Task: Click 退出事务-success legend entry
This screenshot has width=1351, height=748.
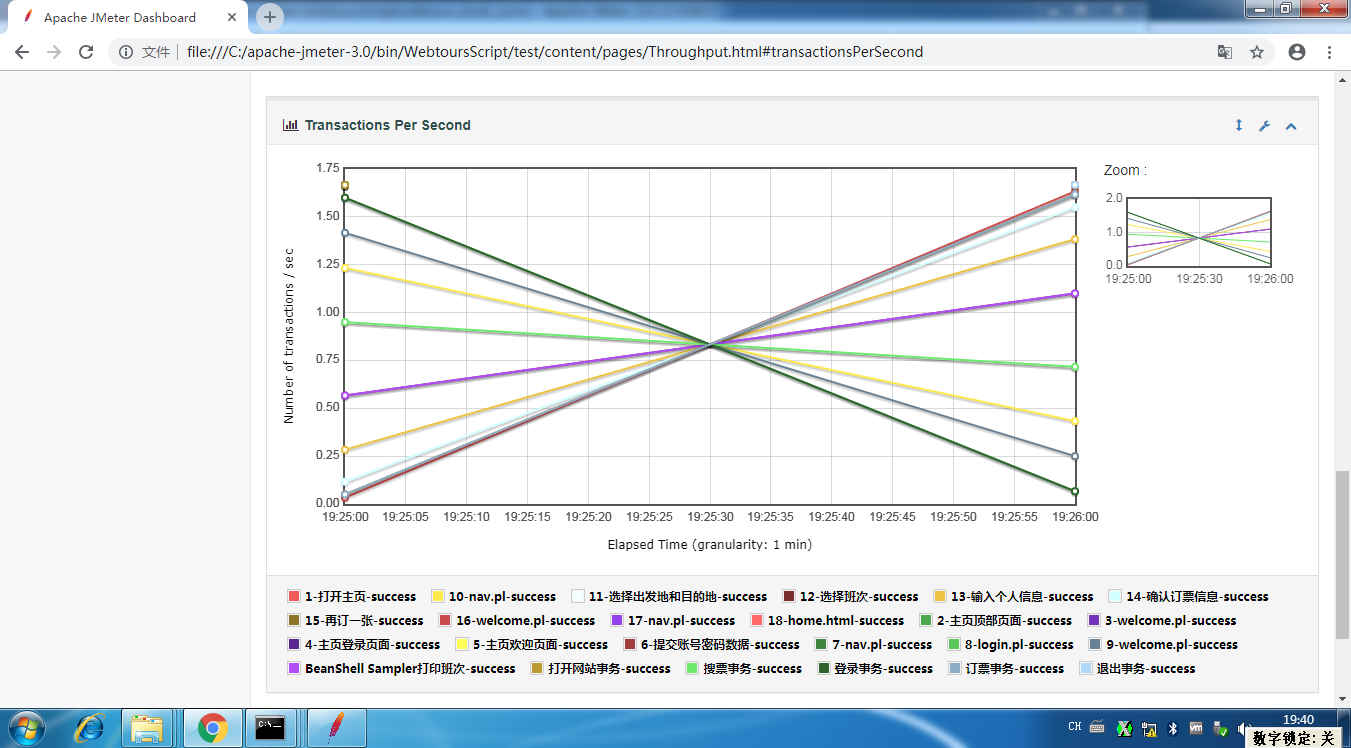Action: [1137, 669]
